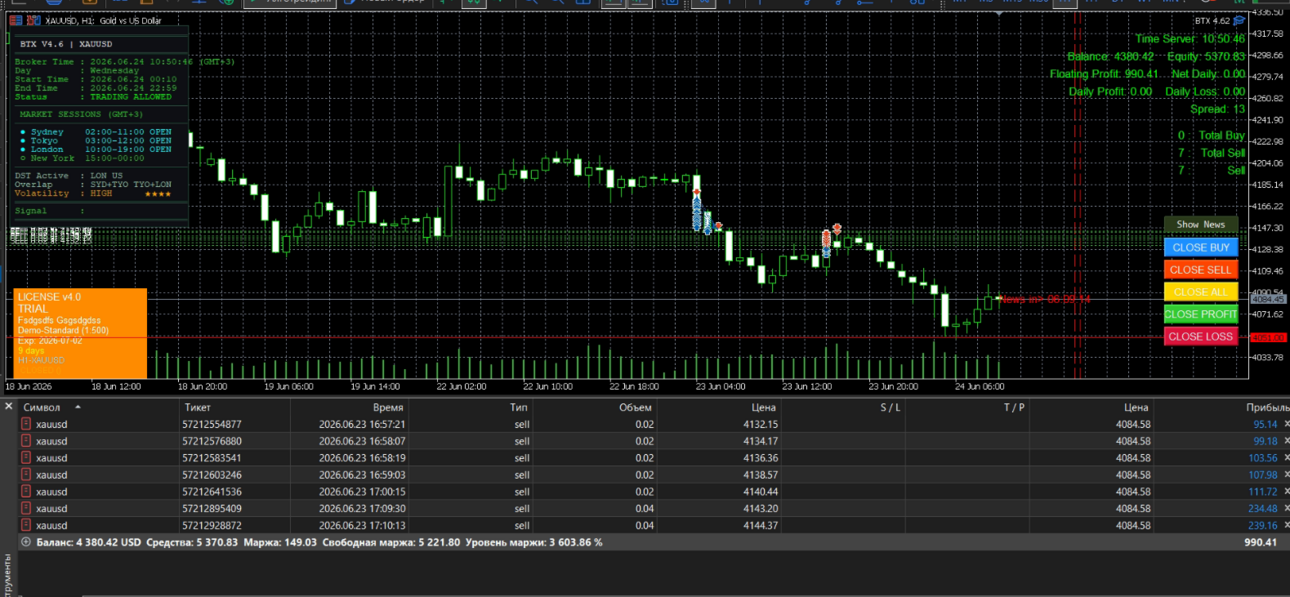Sort positions by Тип column
The height and width of the screenshot is (597, 1290).
[x=519, y=407]
